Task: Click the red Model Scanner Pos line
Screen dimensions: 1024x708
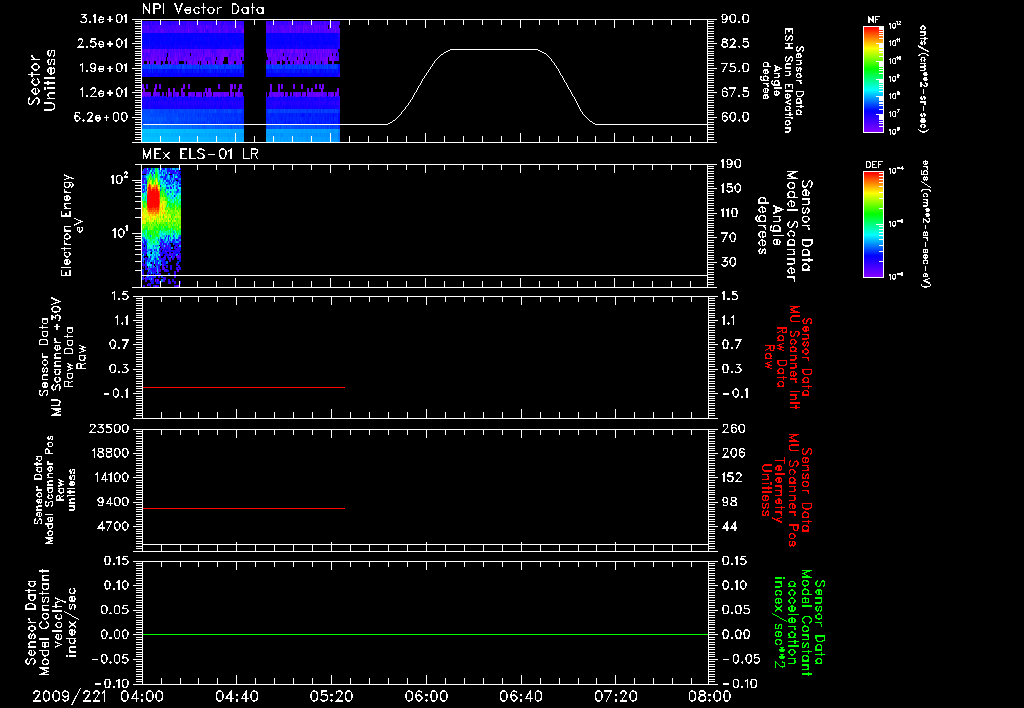Action: click(x=243, y=508)
